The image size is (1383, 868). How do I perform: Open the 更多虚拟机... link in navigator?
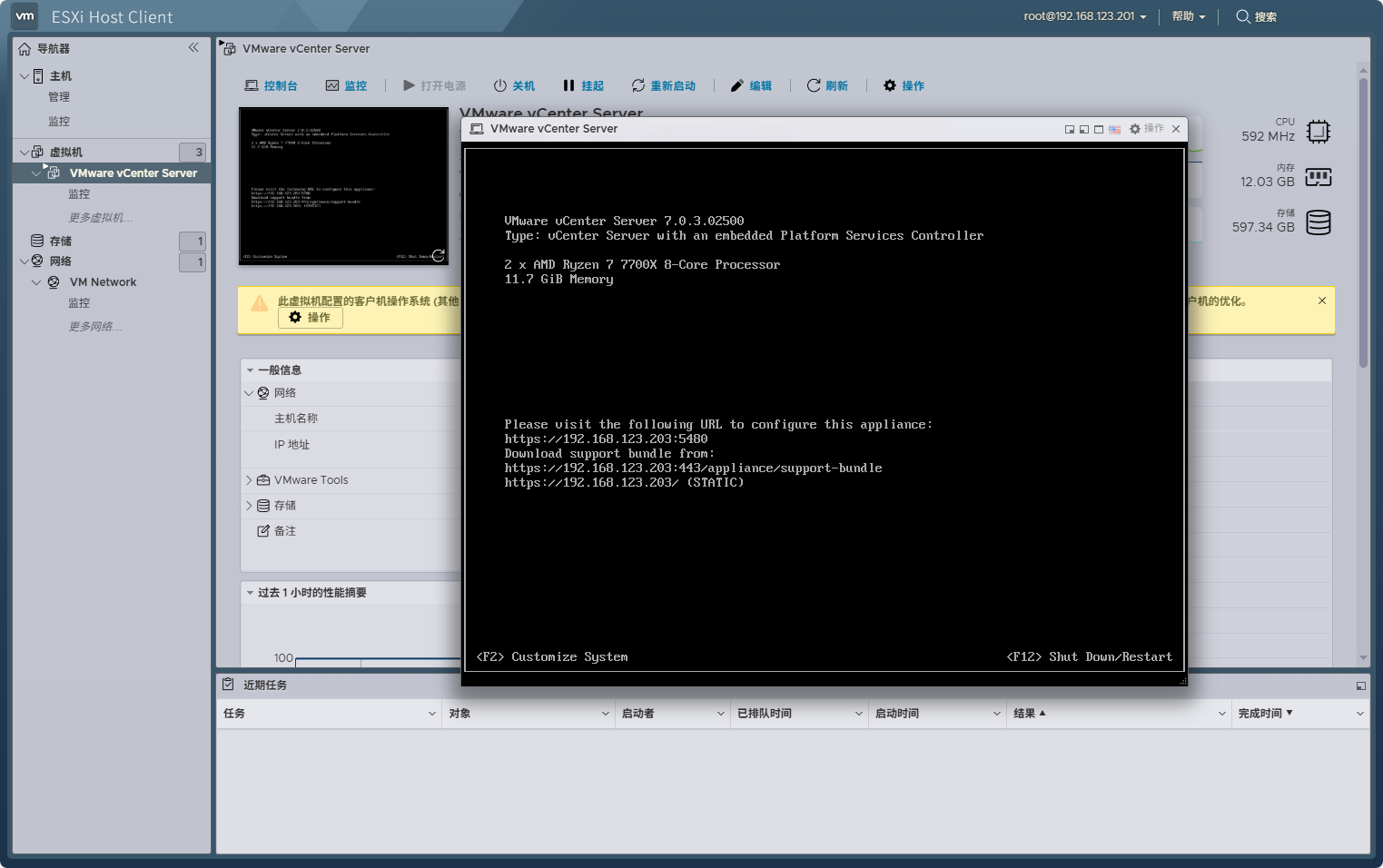100,218
